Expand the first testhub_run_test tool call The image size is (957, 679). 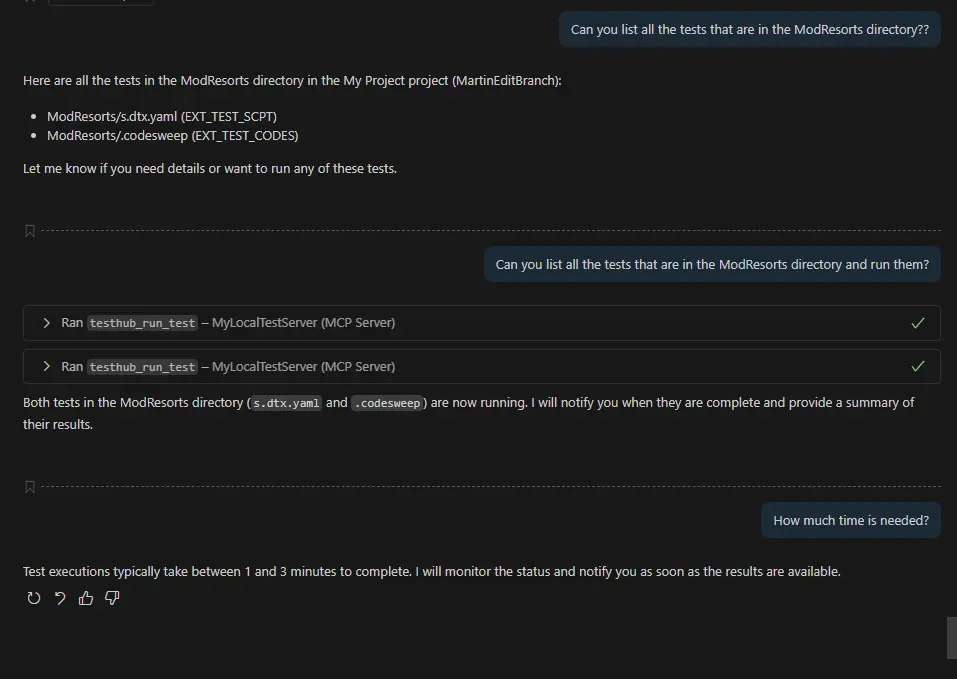coord(46,323)
